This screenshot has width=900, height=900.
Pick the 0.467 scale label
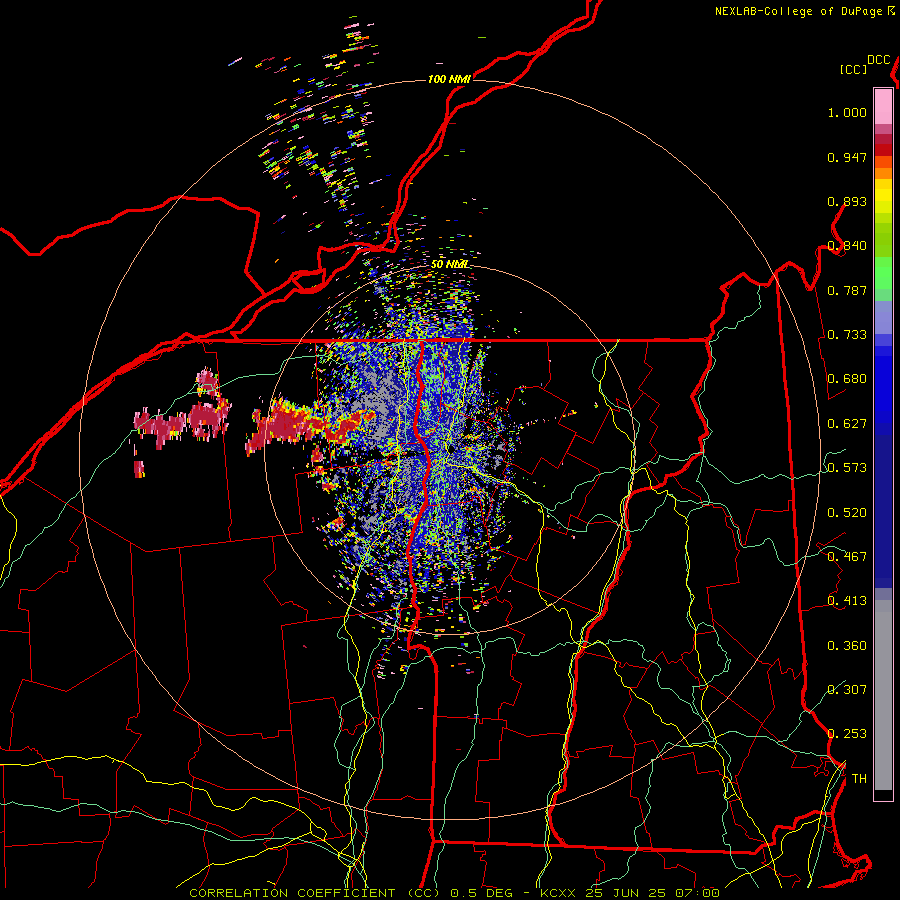847,557
